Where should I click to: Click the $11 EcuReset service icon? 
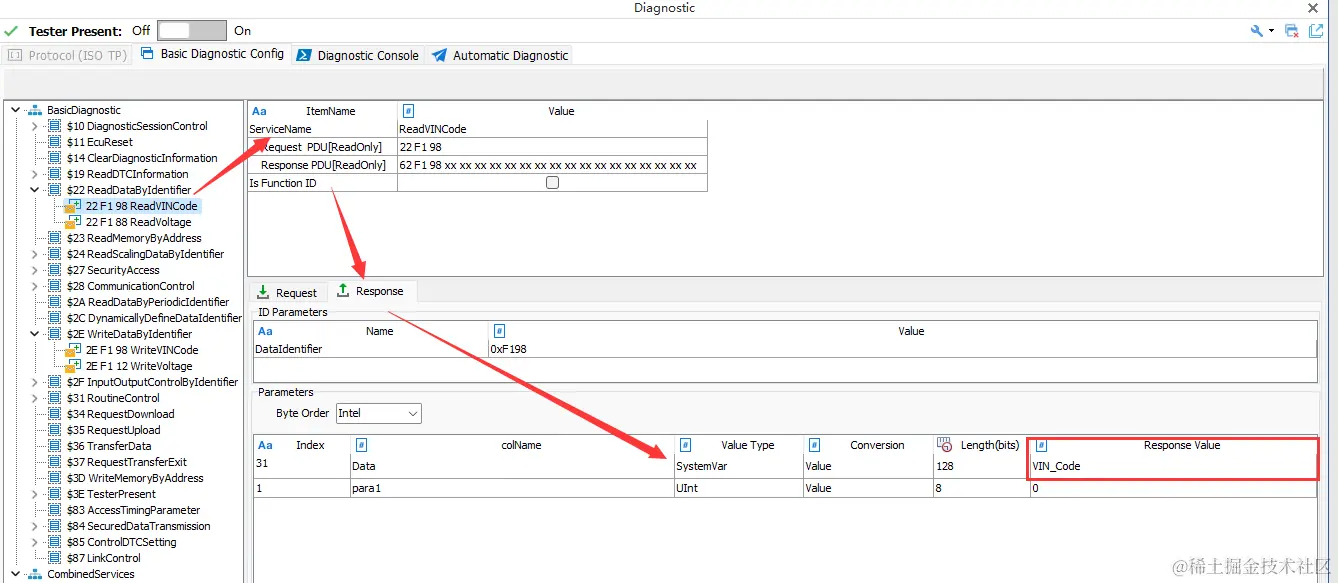54,142
